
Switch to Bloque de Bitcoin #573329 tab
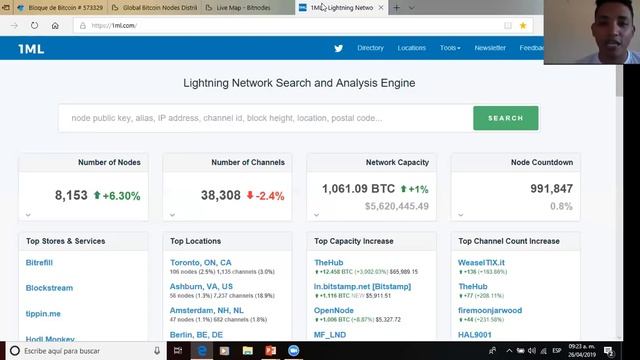click(x=60, y=7)
